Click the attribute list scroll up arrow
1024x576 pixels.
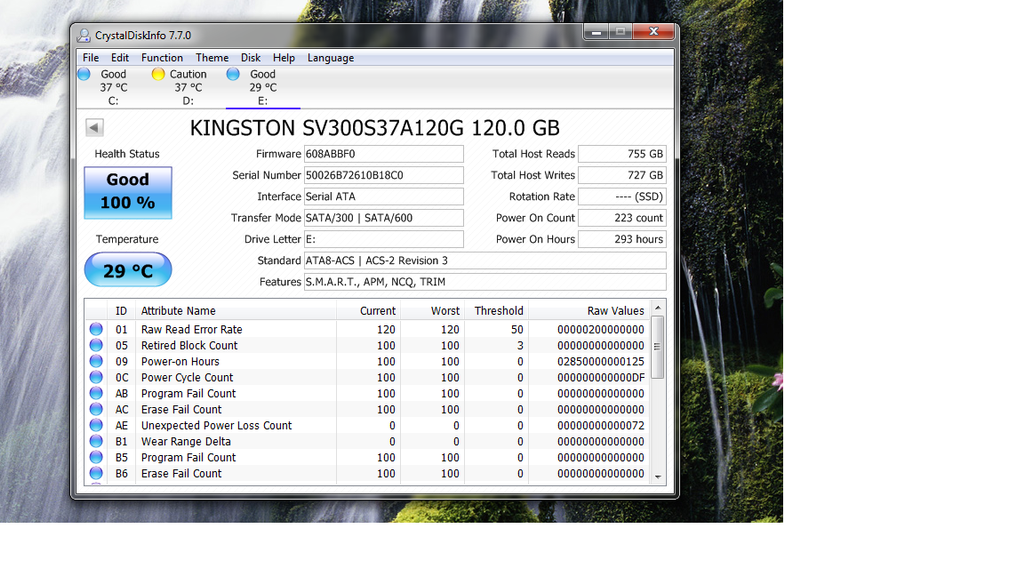[x=658, y=308]
